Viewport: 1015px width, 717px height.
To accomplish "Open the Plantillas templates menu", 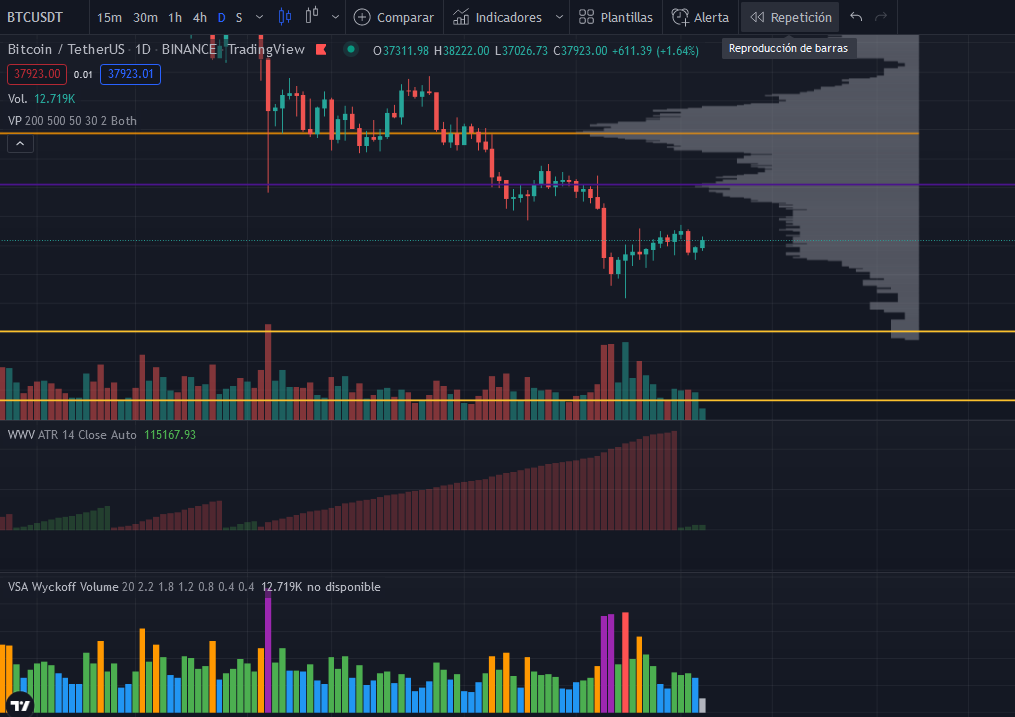I will [x=616, y=17].
